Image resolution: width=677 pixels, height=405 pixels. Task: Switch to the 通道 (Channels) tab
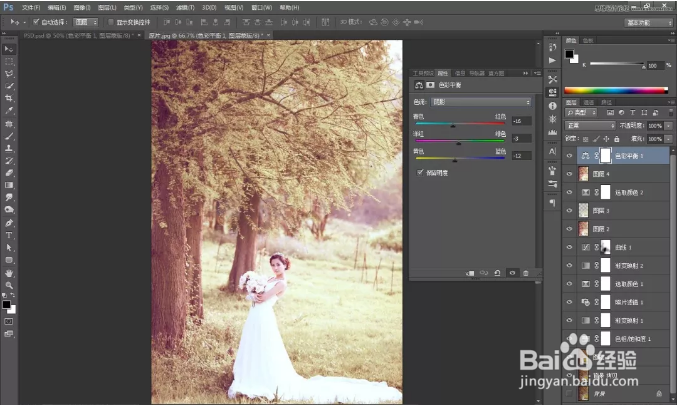588,102
